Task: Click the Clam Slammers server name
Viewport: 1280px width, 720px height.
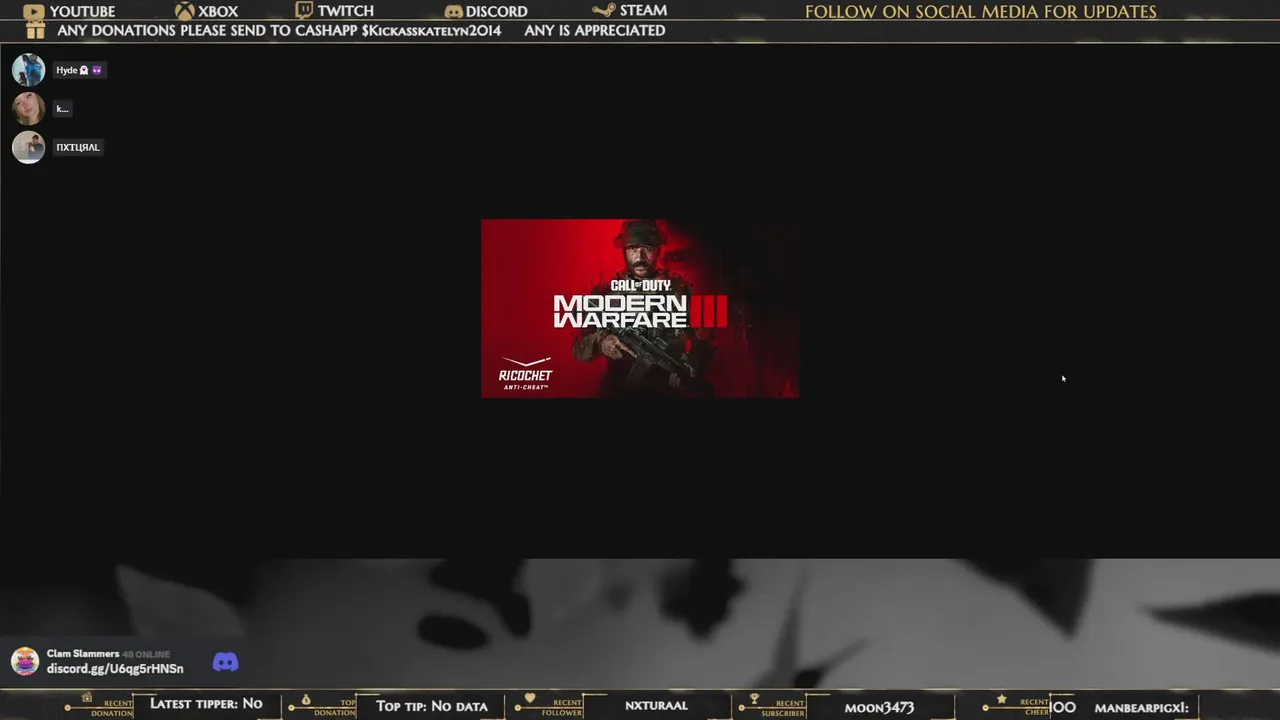Action: [83, 654]
